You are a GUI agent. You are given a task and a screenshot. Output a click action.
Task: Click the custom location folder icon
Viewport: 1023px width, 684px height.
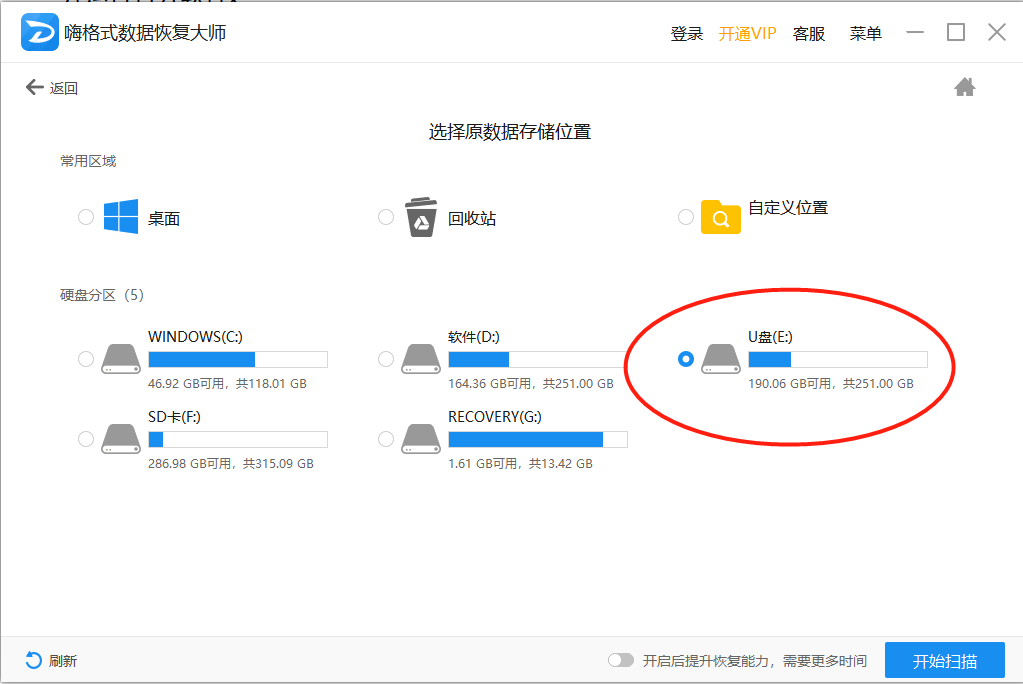pyautogui.click(x=720, y=217)
